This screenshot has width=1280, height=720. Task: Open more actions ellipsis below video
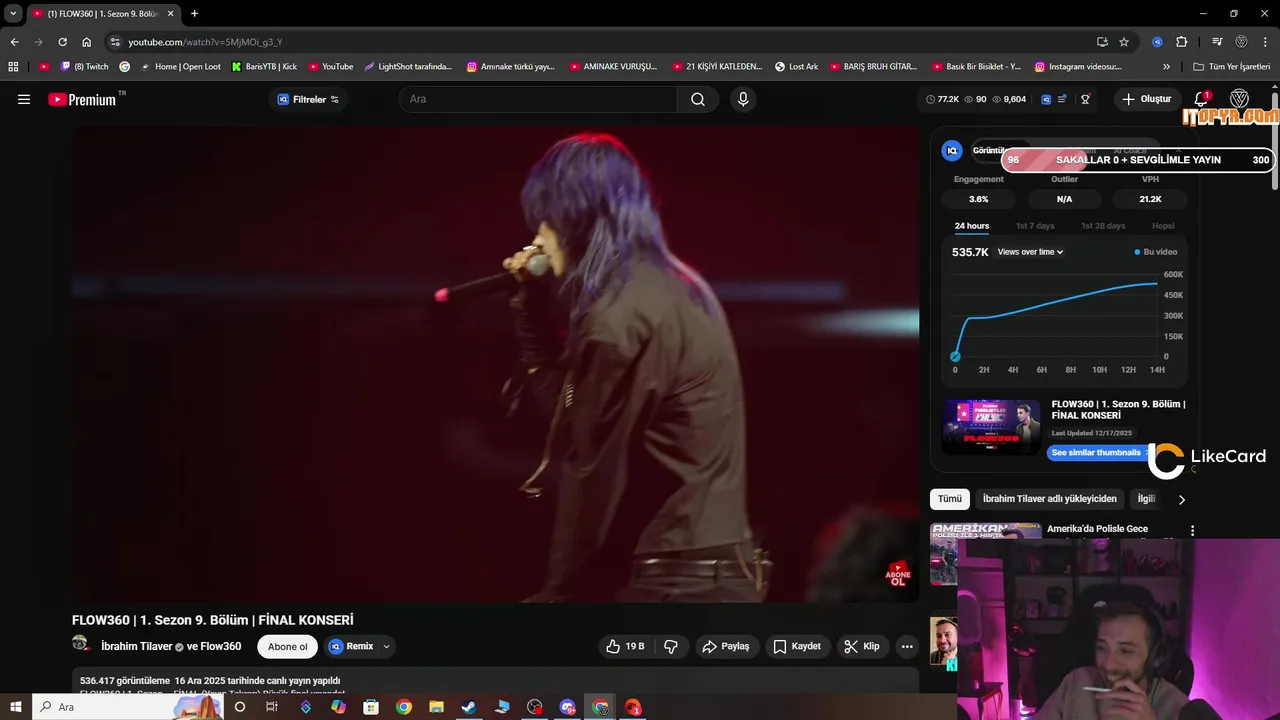point(907,647)
